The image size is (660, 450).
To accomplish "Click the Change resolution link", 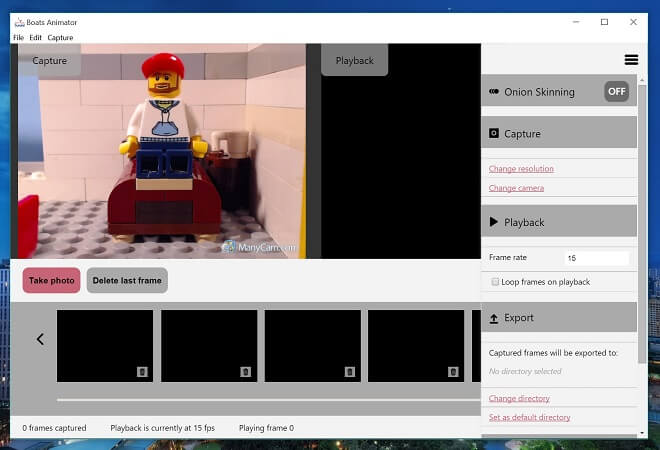I will click(521, 168).
